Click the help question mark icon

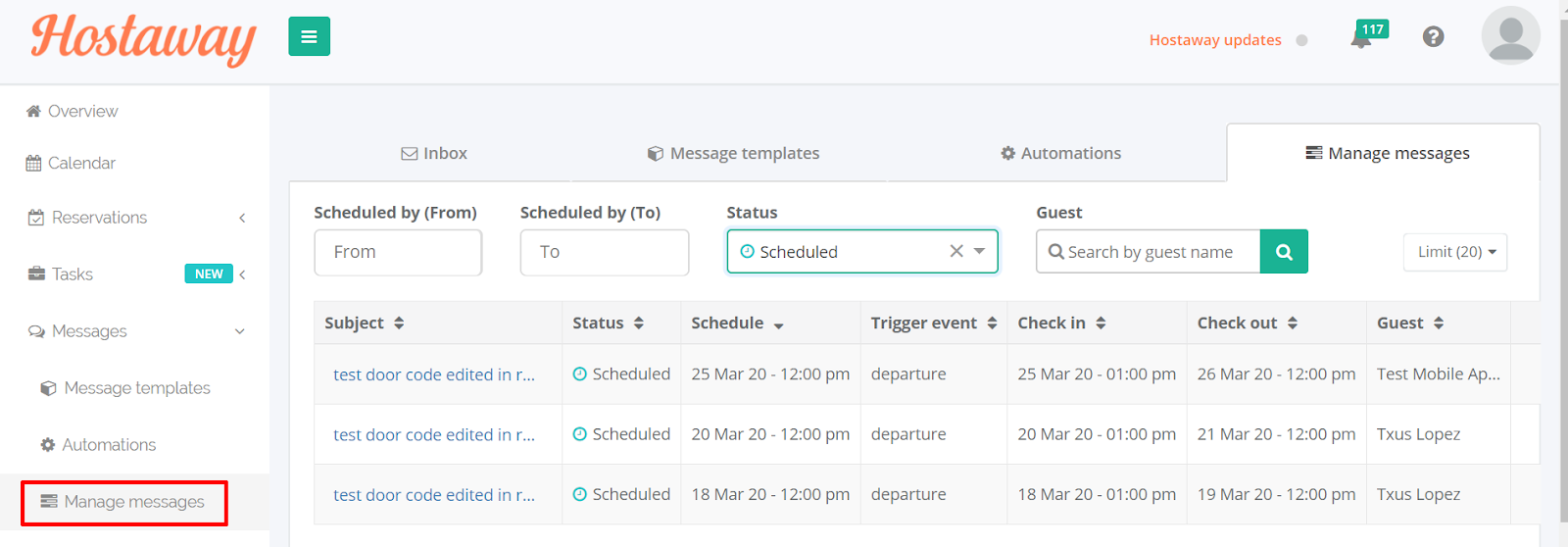[x=1433, y=37]
